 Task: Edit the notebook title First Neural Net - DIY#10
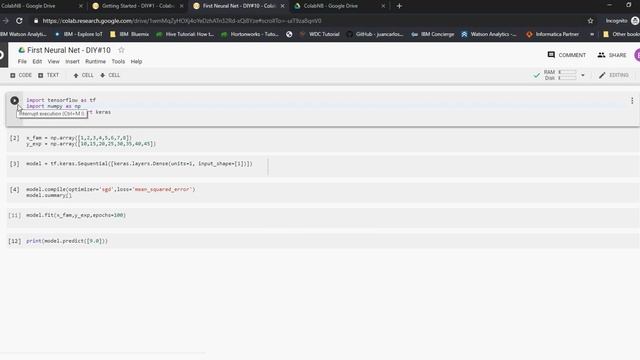point(69,50)
